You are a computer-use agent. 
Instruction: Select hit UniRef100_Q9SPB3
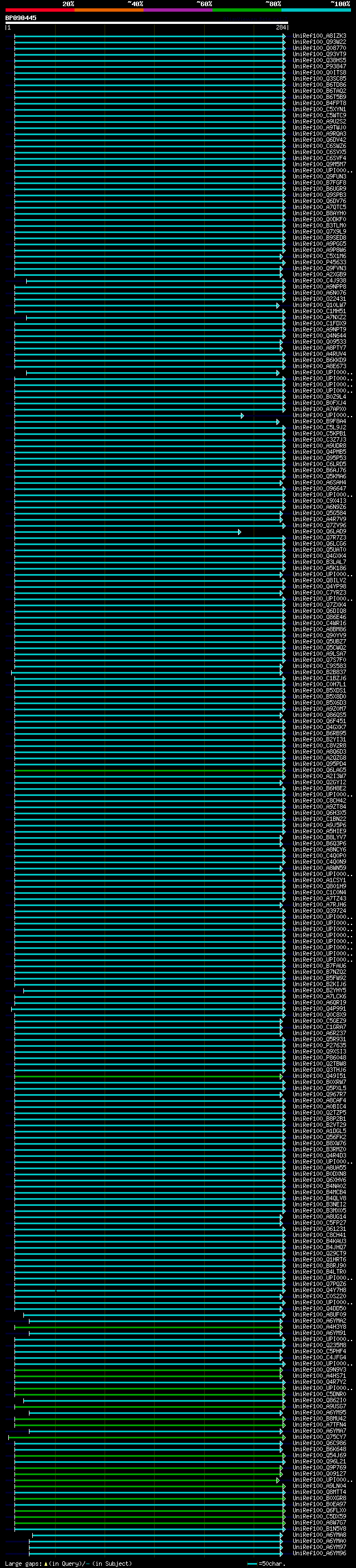click(319, 195)
